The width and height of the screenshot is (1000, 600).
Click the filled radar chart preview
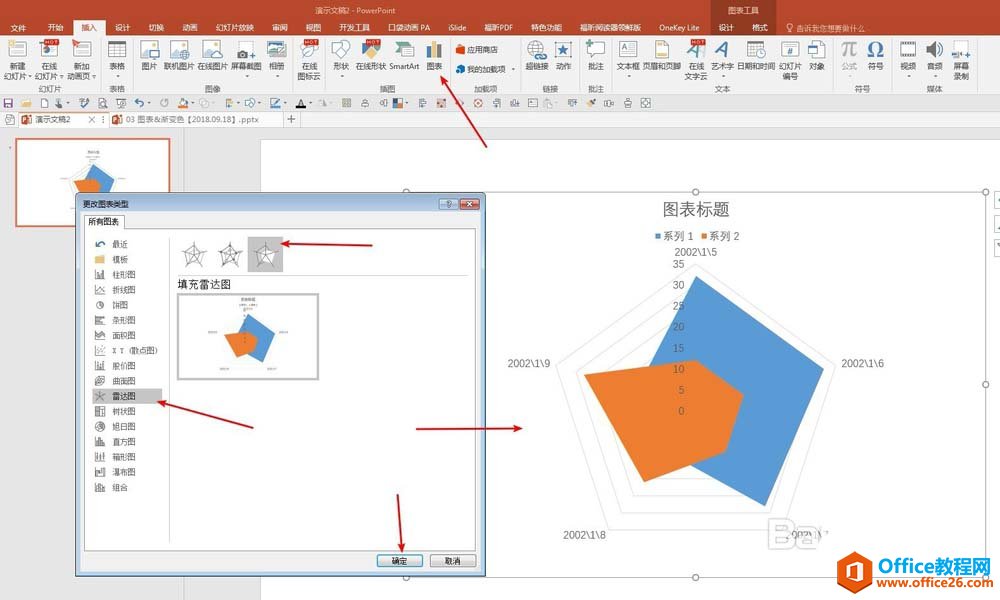248,337
